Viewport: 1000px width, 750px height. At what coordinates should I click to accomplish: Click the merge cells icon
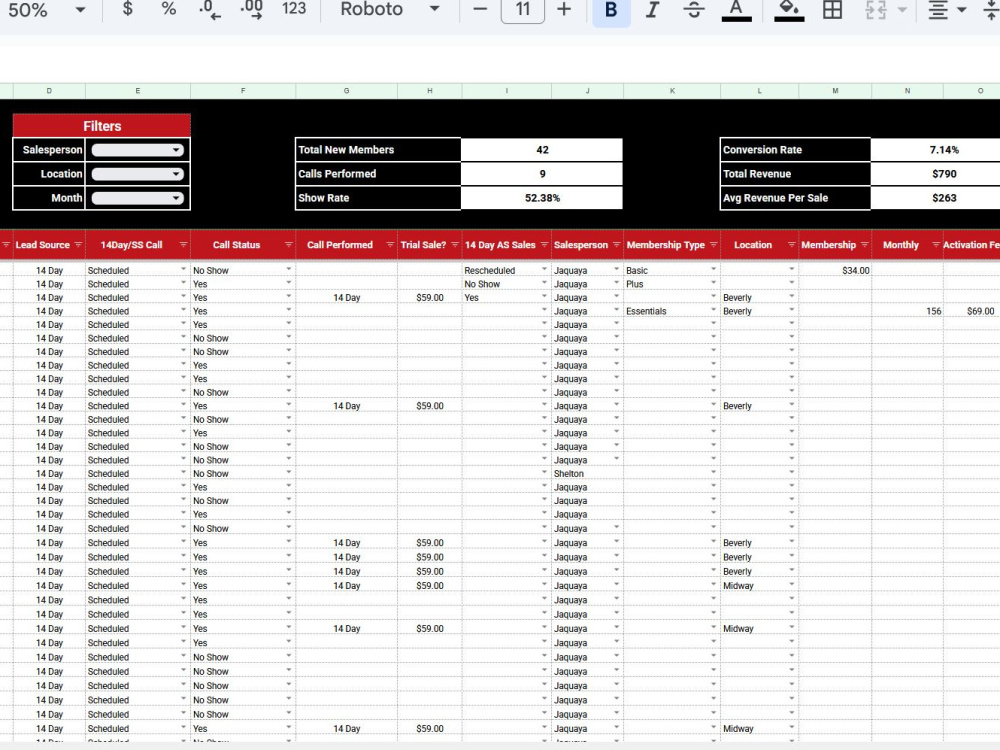pyautogui.click(x=876, y=10)
